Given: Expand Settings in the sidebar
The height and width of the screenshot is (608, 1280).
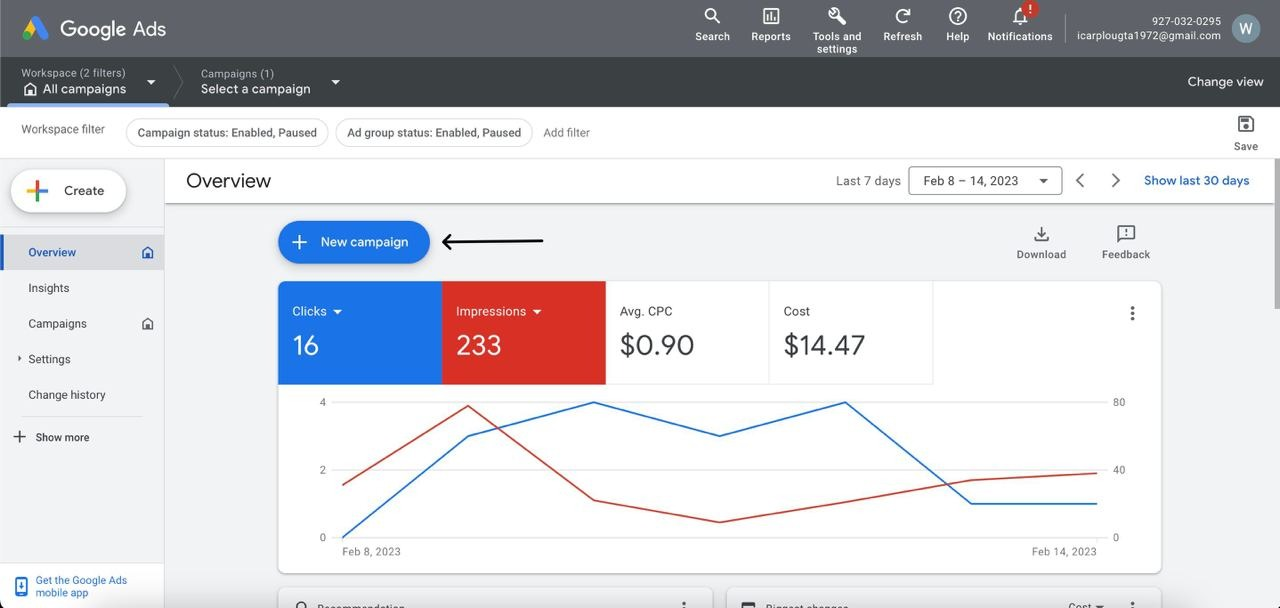Looking at the screenshot, I should [19, 359].
